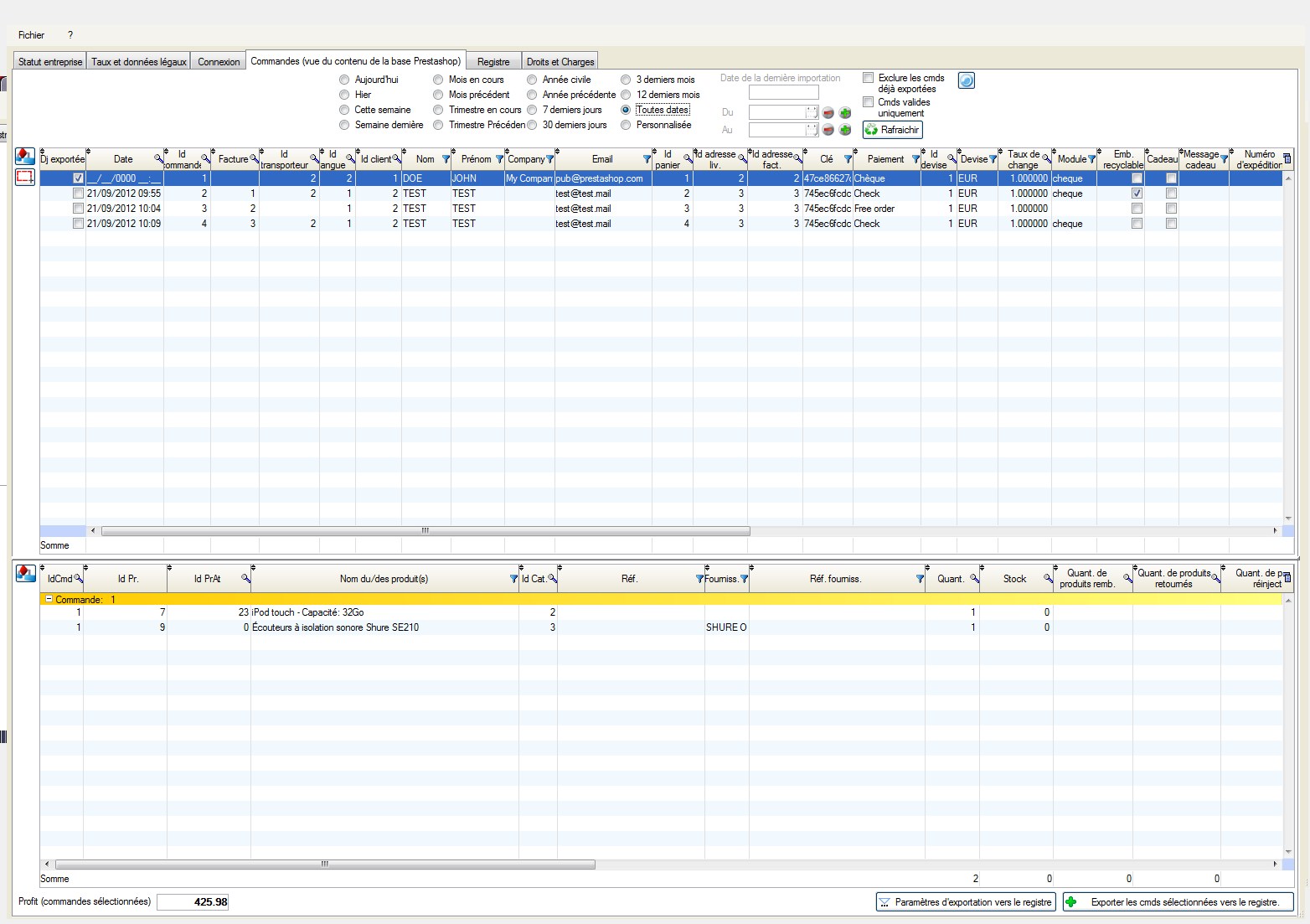Enable 'Exclure les cmds déjà exportées' checkbox

pyautogui.click(x=869, y=78)
